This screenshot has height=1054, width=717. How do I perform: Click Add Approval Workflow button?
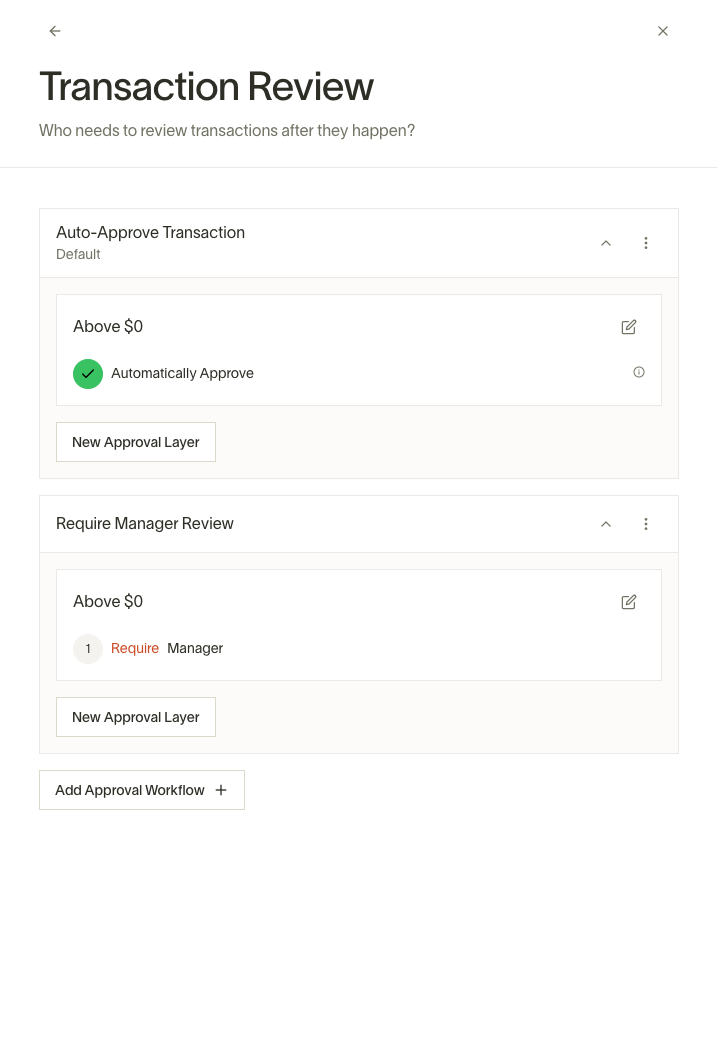click(142, 790)
